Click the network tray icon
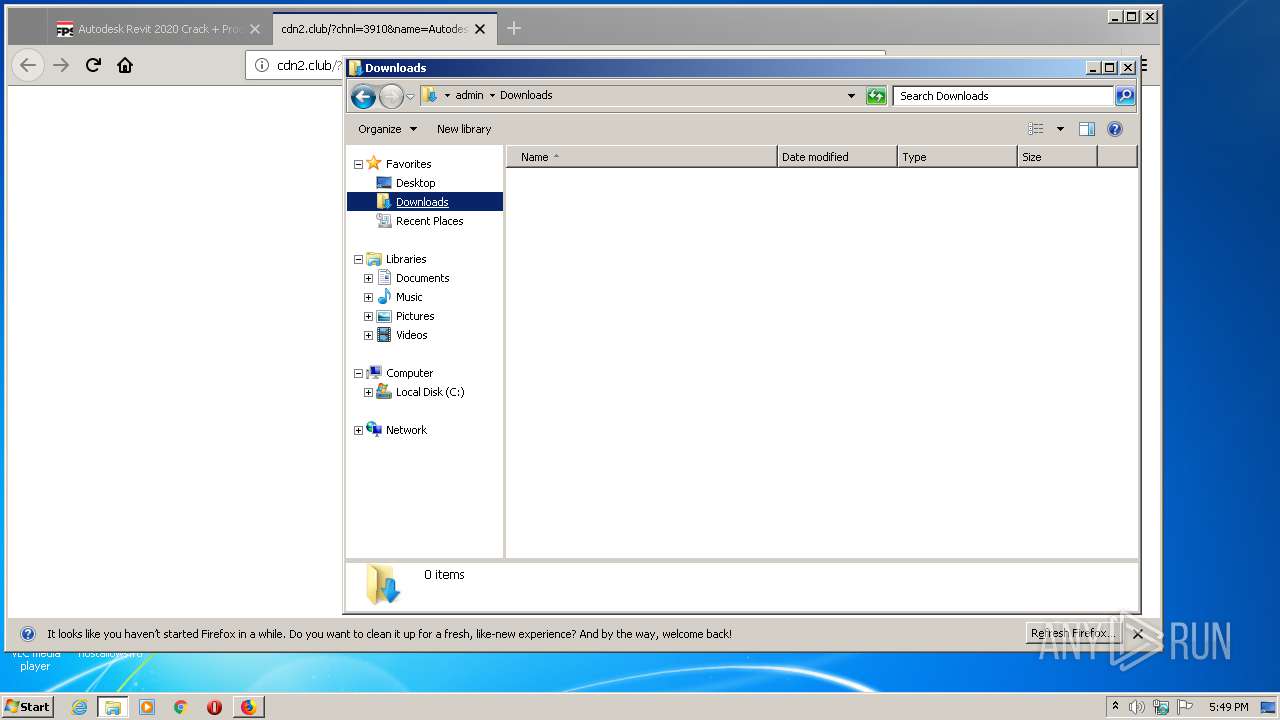1280x720 pixels. tap(1161, 707)
